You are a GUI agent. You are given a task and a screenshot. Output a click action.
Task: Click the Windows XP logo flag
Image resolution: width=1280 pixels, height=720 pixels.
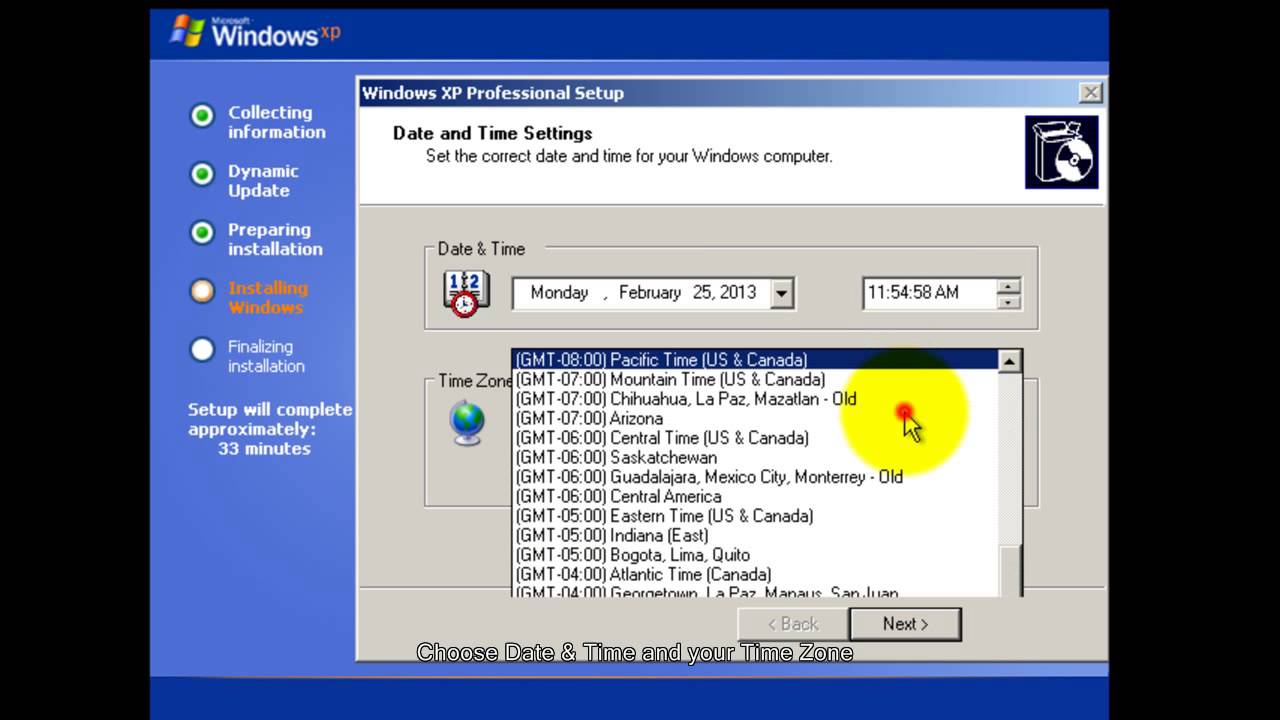187,31
